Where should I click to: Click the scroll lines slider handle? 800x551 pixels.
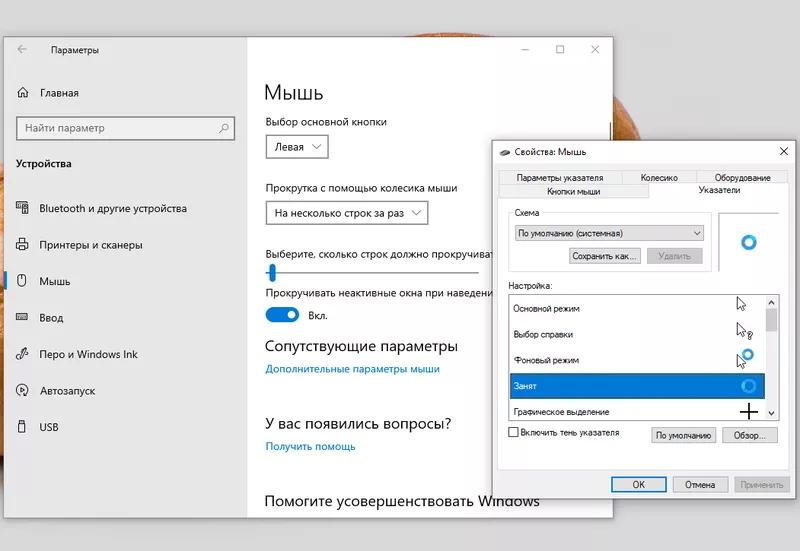click(272, 272)
